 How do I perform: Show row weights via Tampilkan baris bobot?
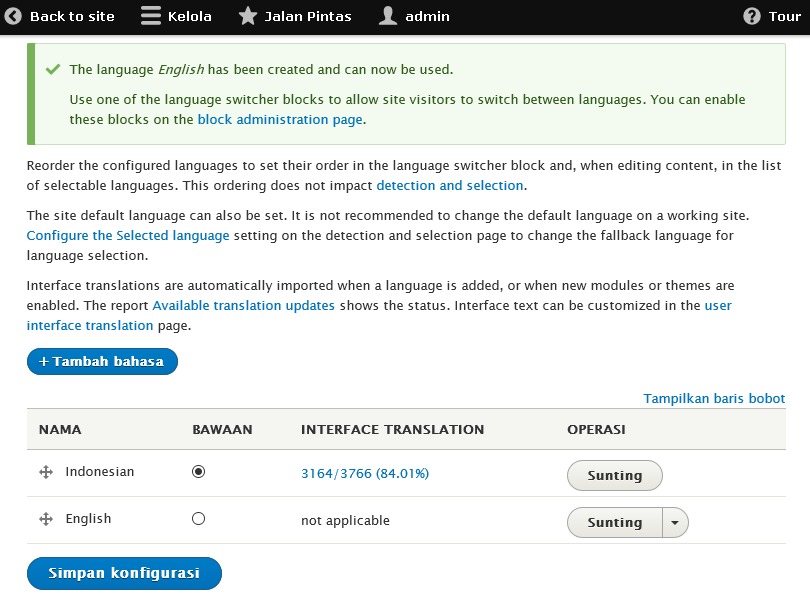714,398
